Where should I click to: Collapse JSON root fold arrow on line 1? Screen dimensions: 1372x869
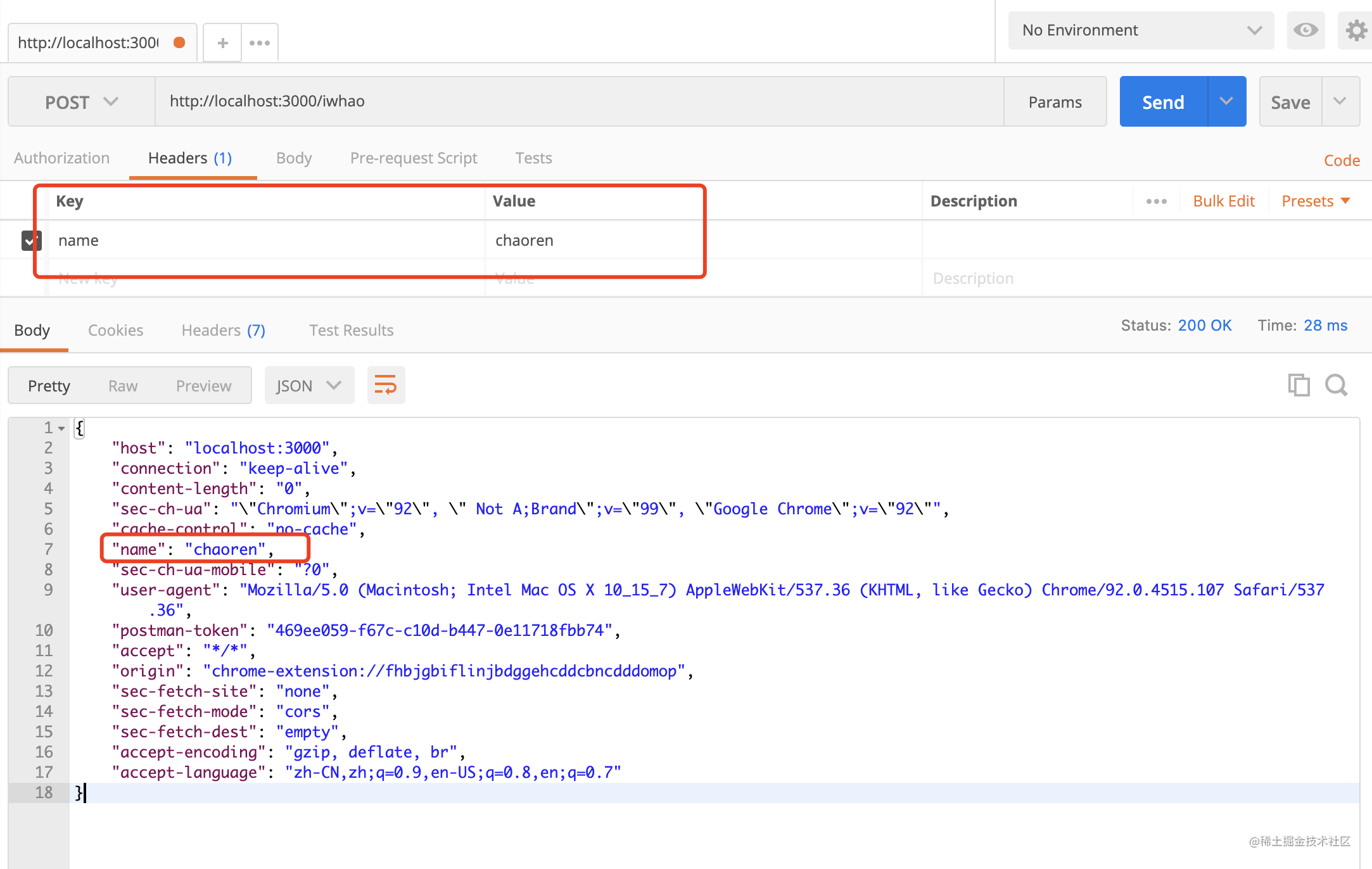(61, 429)
